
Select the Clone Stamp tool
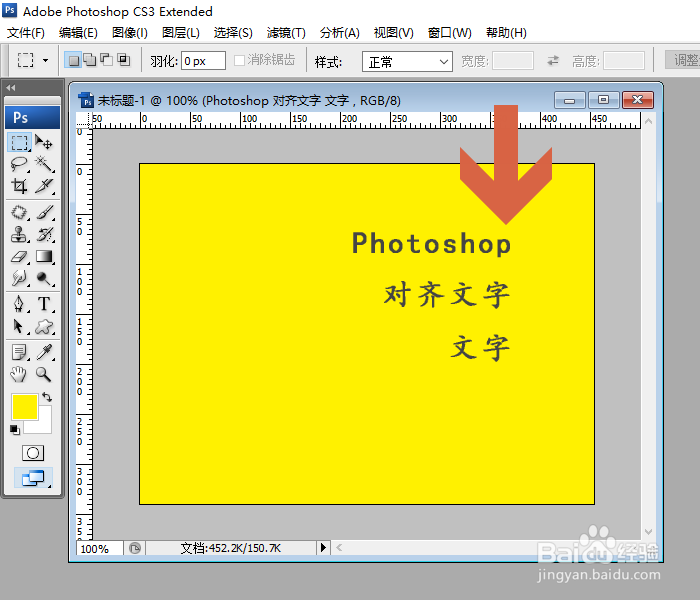(x=19, y=234)
